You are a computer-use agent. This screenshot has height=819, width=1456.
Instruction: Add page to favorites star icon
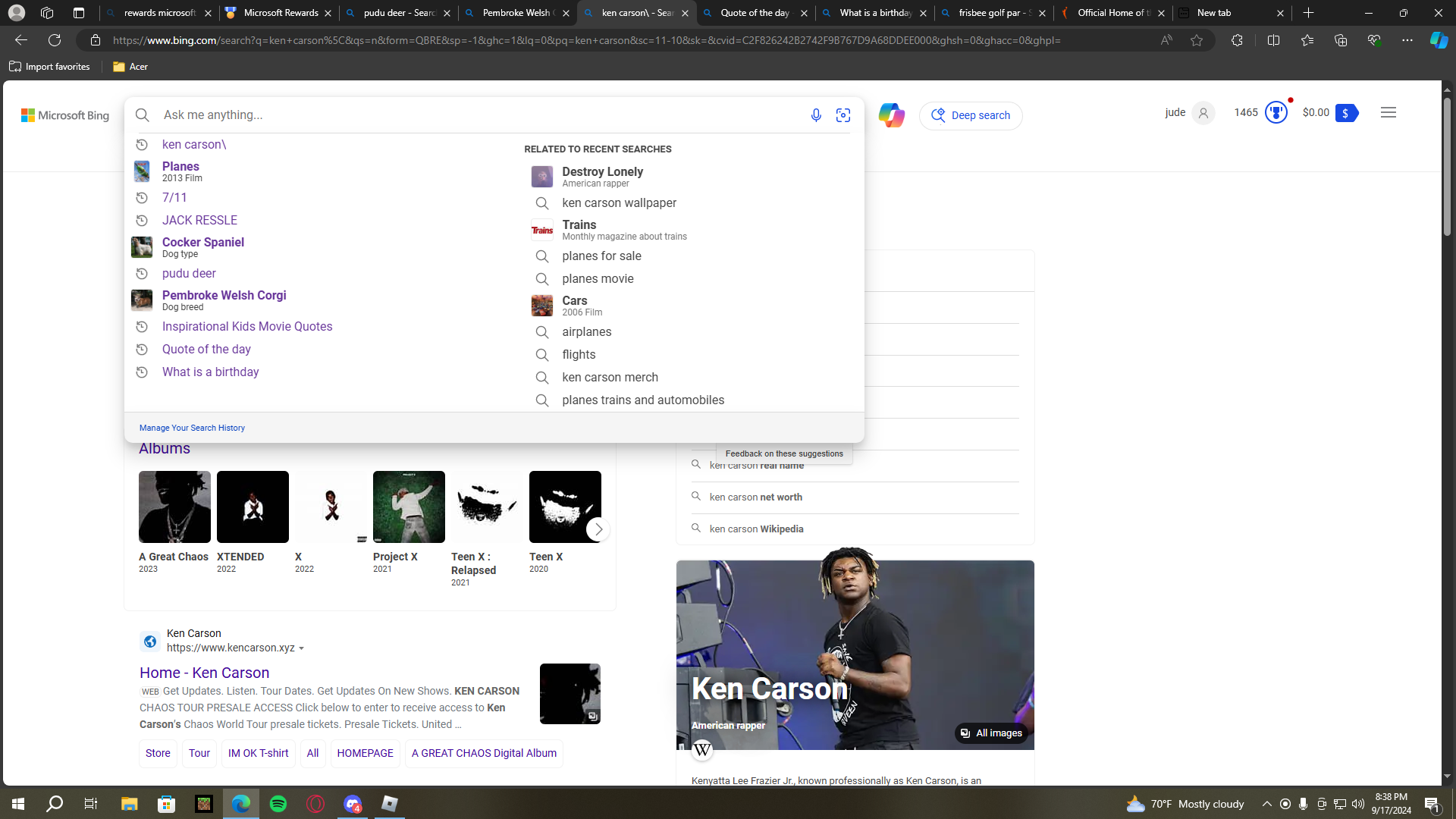pos(1197,40)
